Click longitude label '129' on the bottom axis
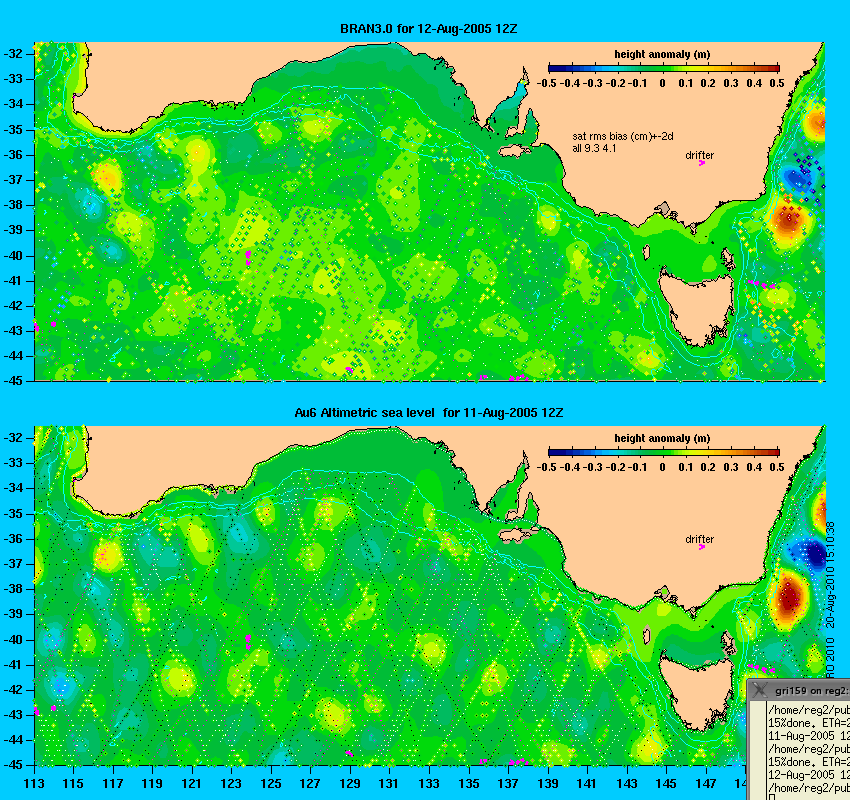This screenshot has width=850, height=800. coord(350,784)
